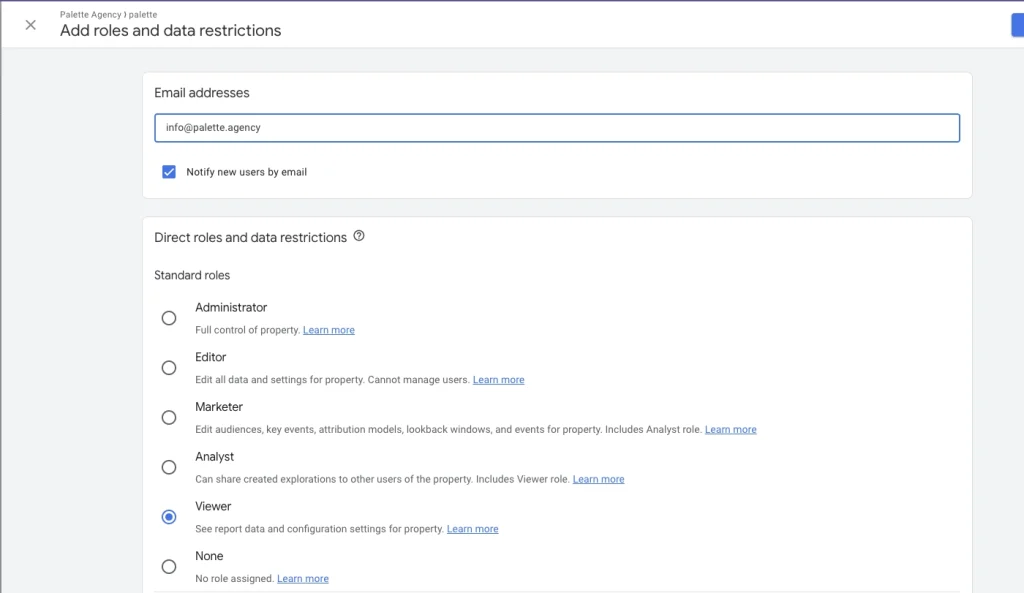The height and width of the screenshot is (593, 1024).
Task: Uncheck Notify new users by email
Action: pos(168,172)
